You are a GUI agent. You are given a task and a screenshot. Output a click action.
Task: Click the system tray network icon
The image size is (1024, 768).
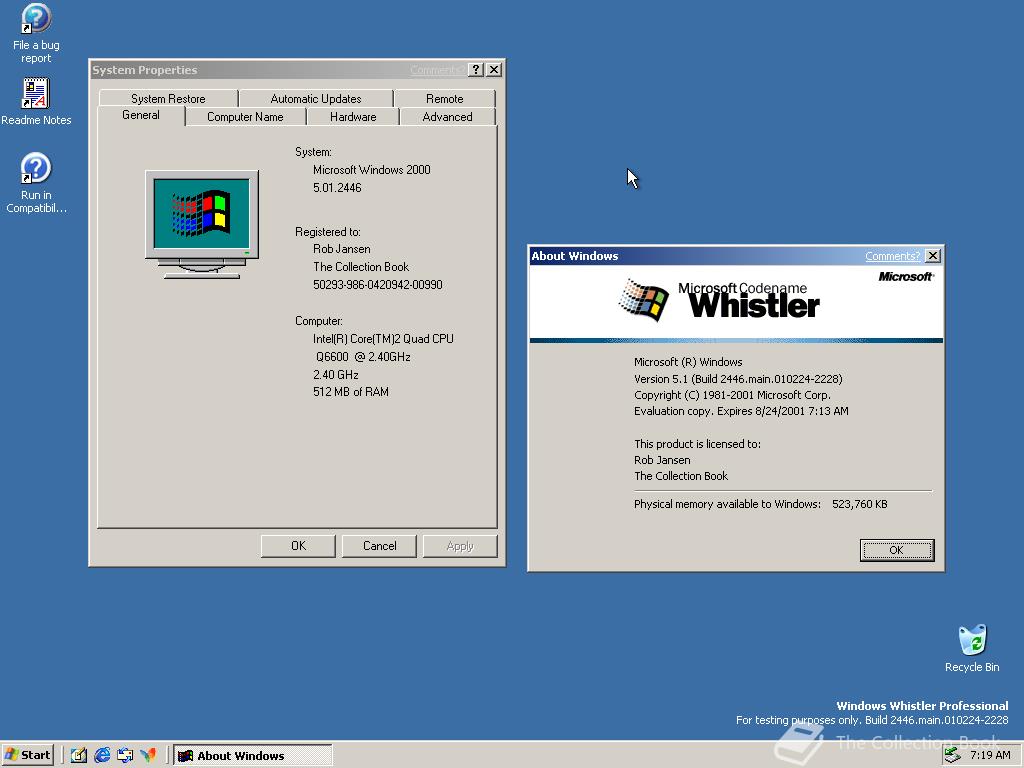point(953,755)
